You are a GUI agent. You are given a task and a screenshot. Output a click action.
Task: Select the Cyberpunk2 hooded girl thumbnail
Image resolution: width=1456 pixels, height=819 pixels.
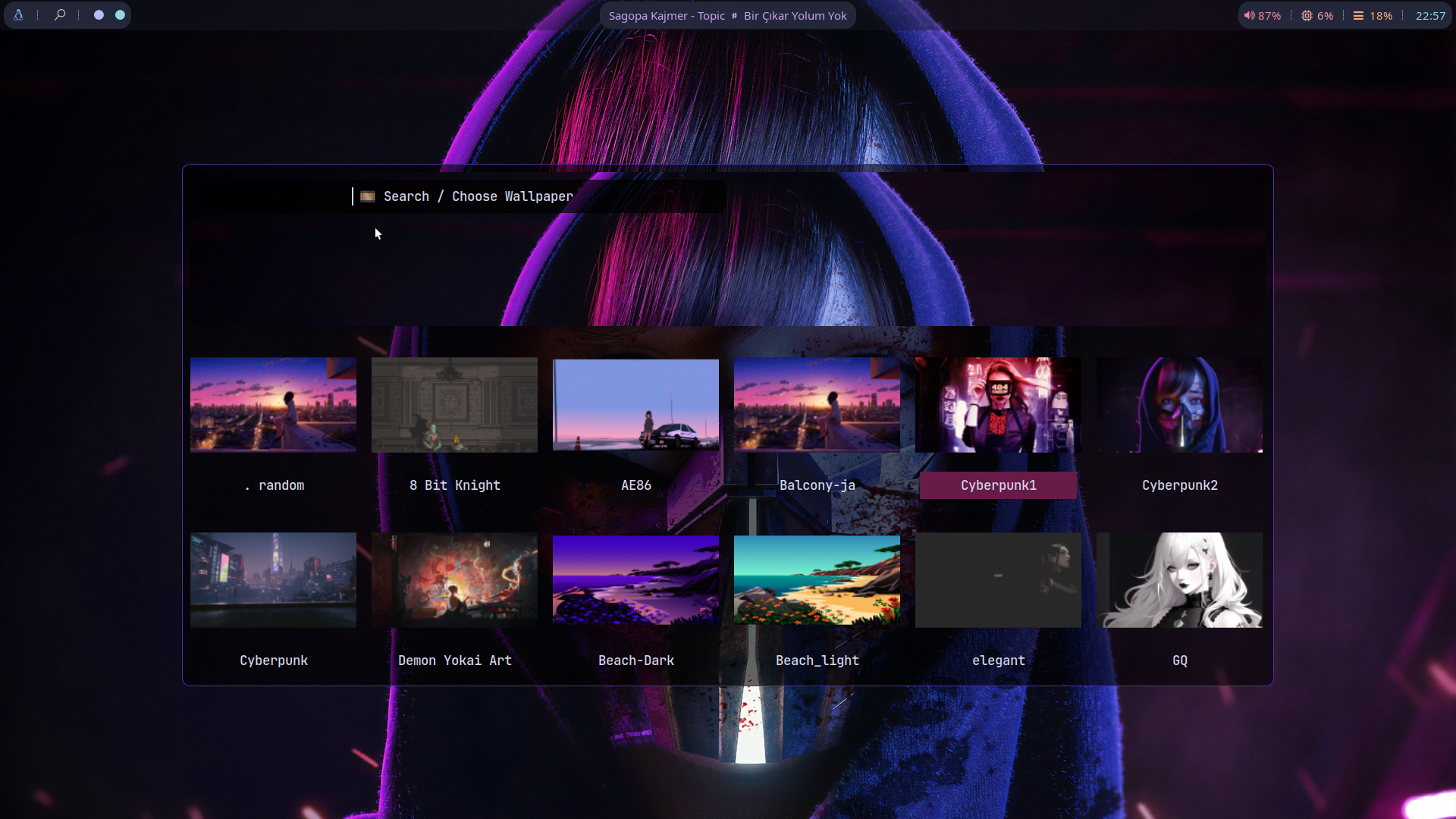[x=1179, y=405]
